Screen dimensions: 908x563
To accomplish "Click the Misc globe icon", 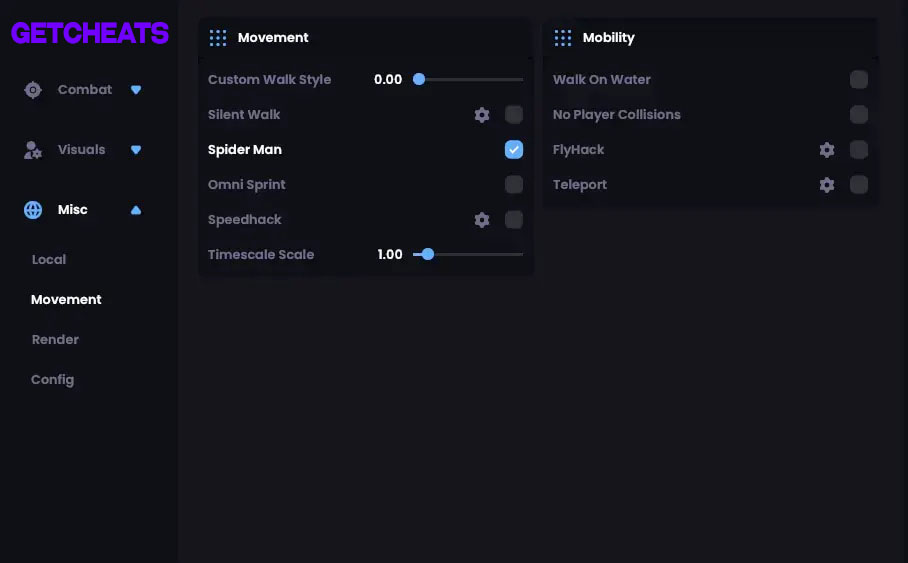I will (33, 210).
